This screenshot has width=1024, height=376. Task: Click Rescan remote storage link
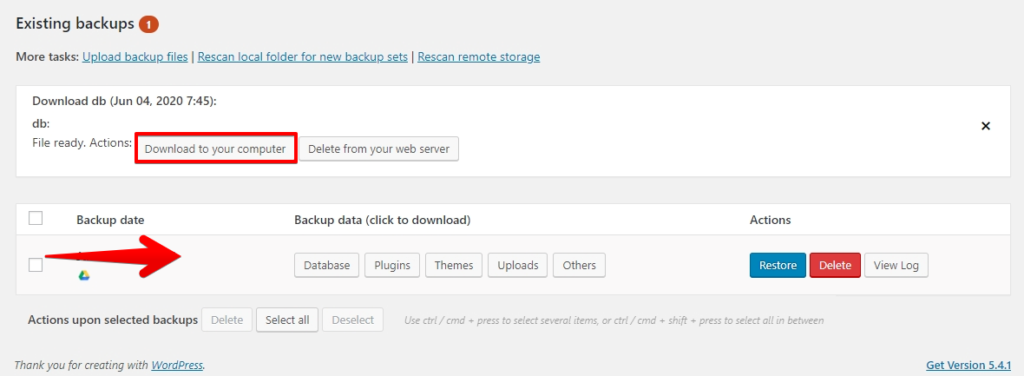[x=479, y=57]
